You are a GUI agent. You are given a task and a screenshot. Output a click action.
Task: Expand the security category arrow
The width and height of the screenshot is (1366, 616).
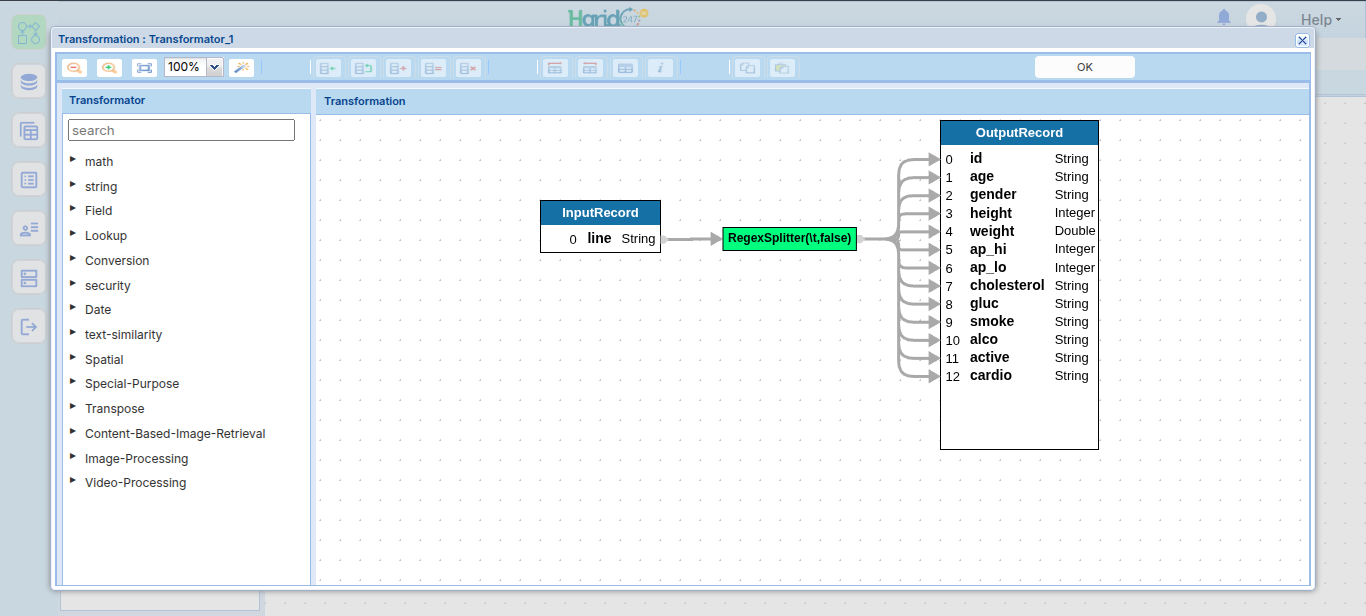tap(73, 284)
